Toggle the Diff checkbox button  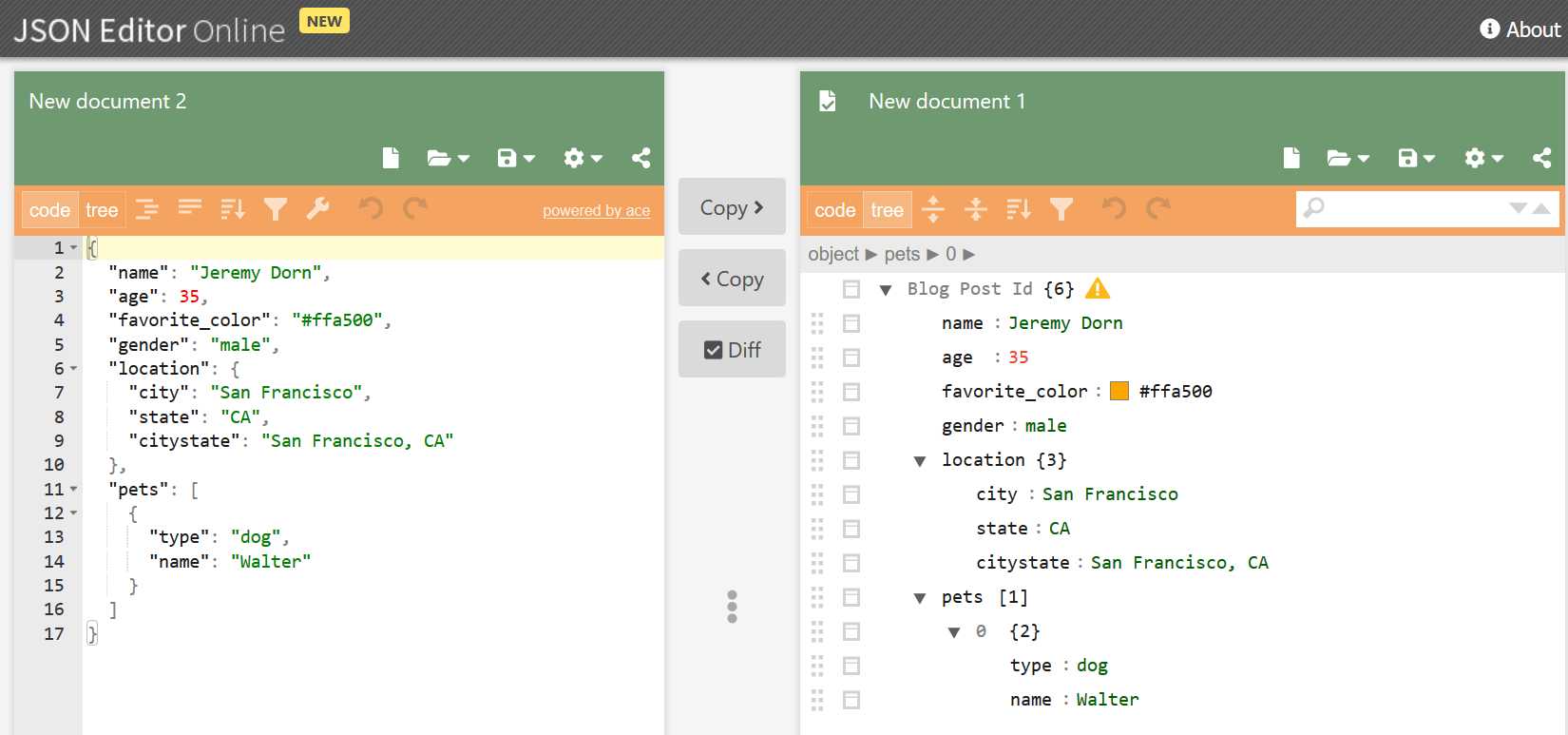tap(732, 350)
